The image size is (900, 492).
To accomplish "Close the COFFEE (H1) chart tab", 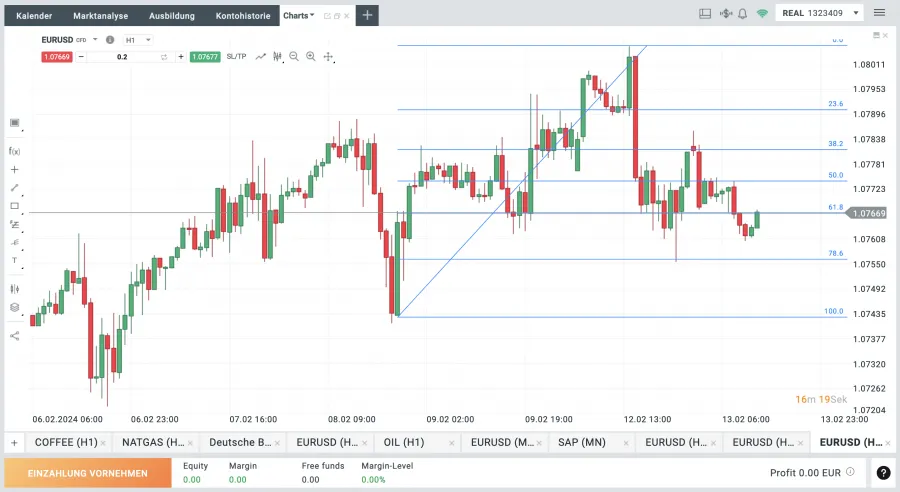I will 103,443.
